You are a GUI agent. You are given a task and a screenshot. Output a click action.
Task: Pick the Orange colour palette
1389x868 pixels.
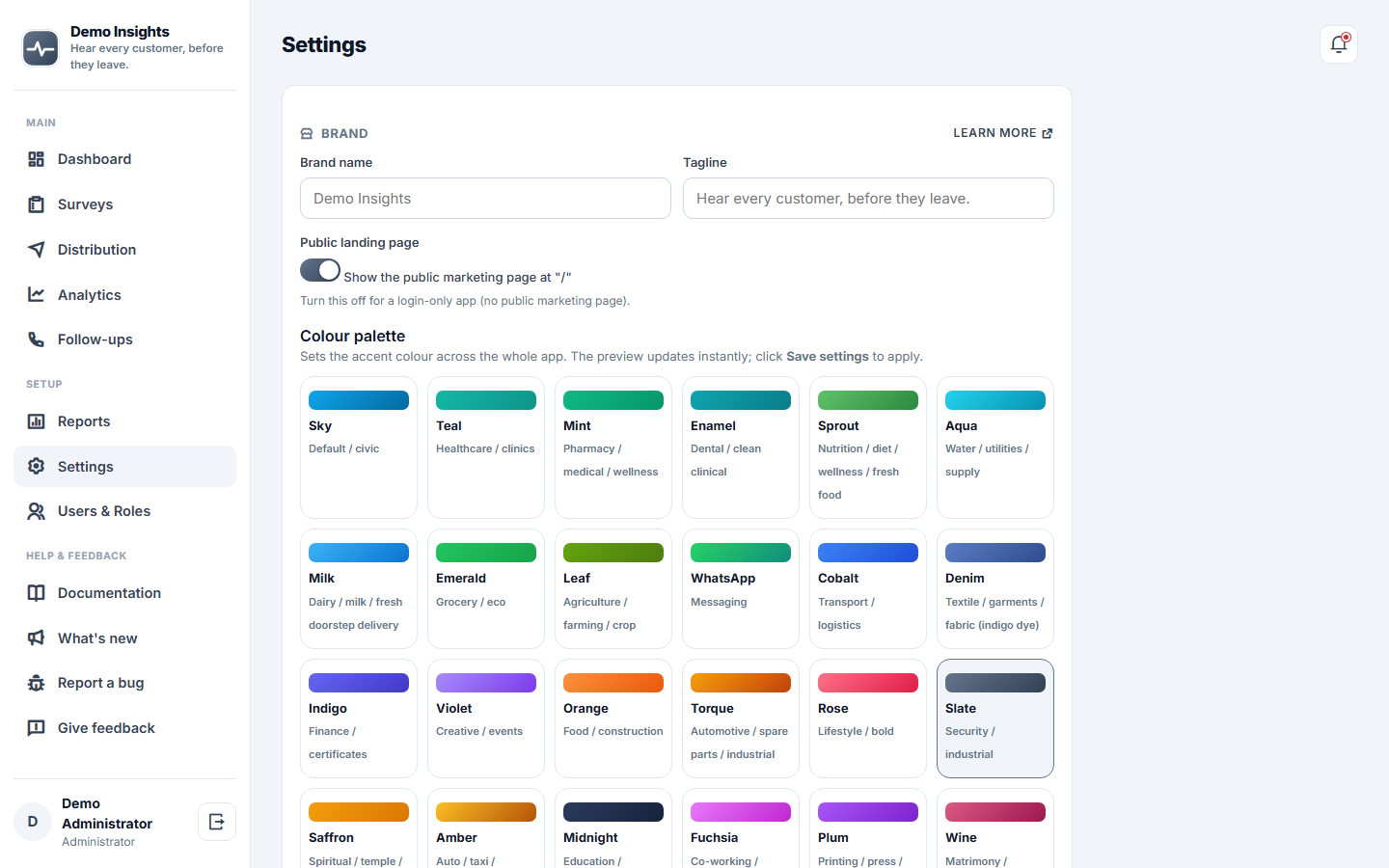click(x=613, y=719)
